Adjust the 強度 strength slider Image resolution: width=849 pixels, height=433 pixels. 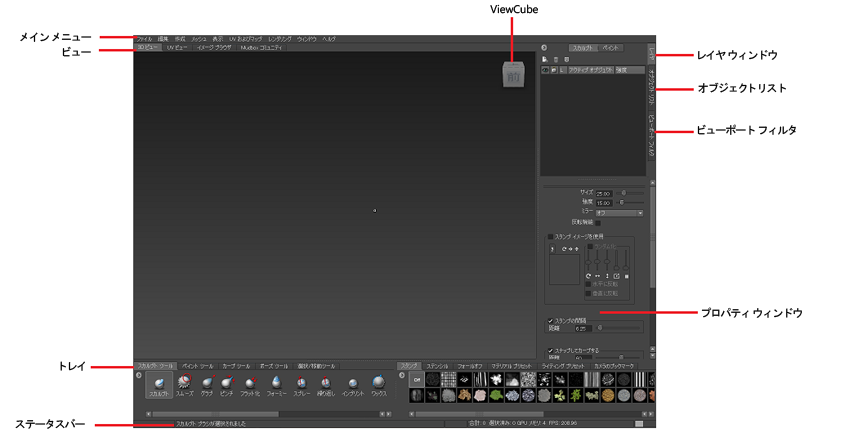tap(630, 202)
